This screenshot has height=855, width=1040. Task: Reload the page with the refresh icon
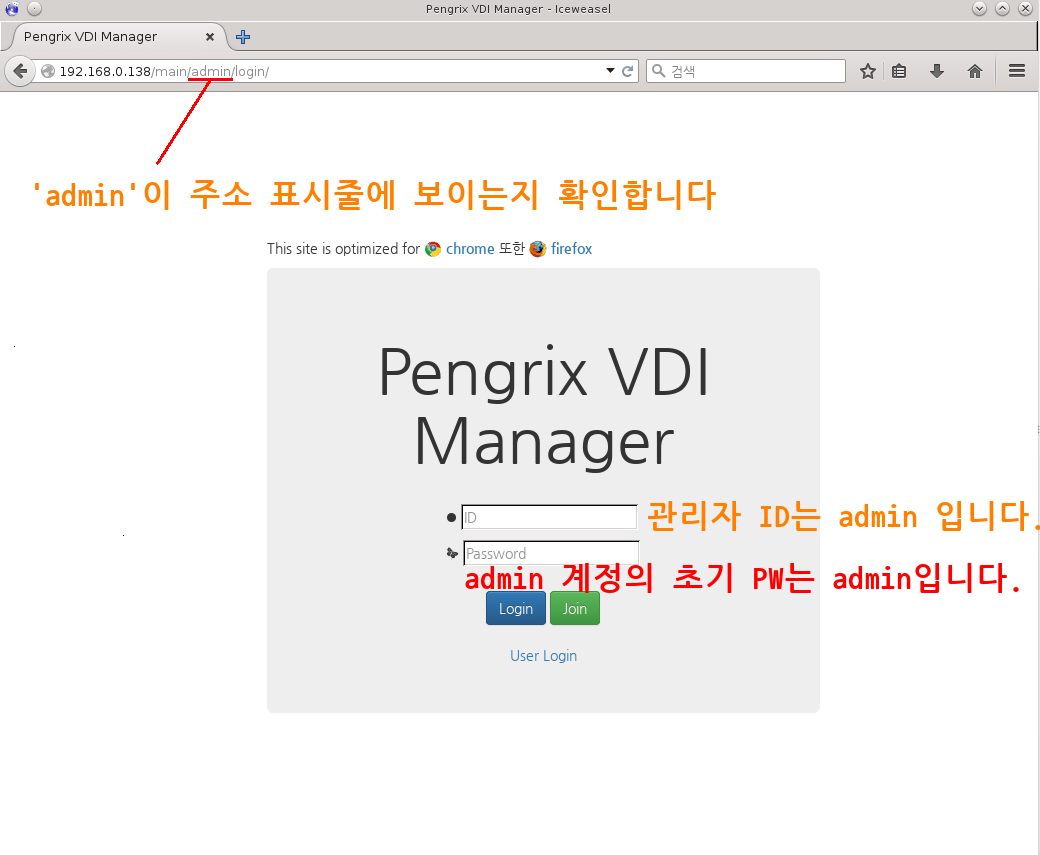point(627,71)
